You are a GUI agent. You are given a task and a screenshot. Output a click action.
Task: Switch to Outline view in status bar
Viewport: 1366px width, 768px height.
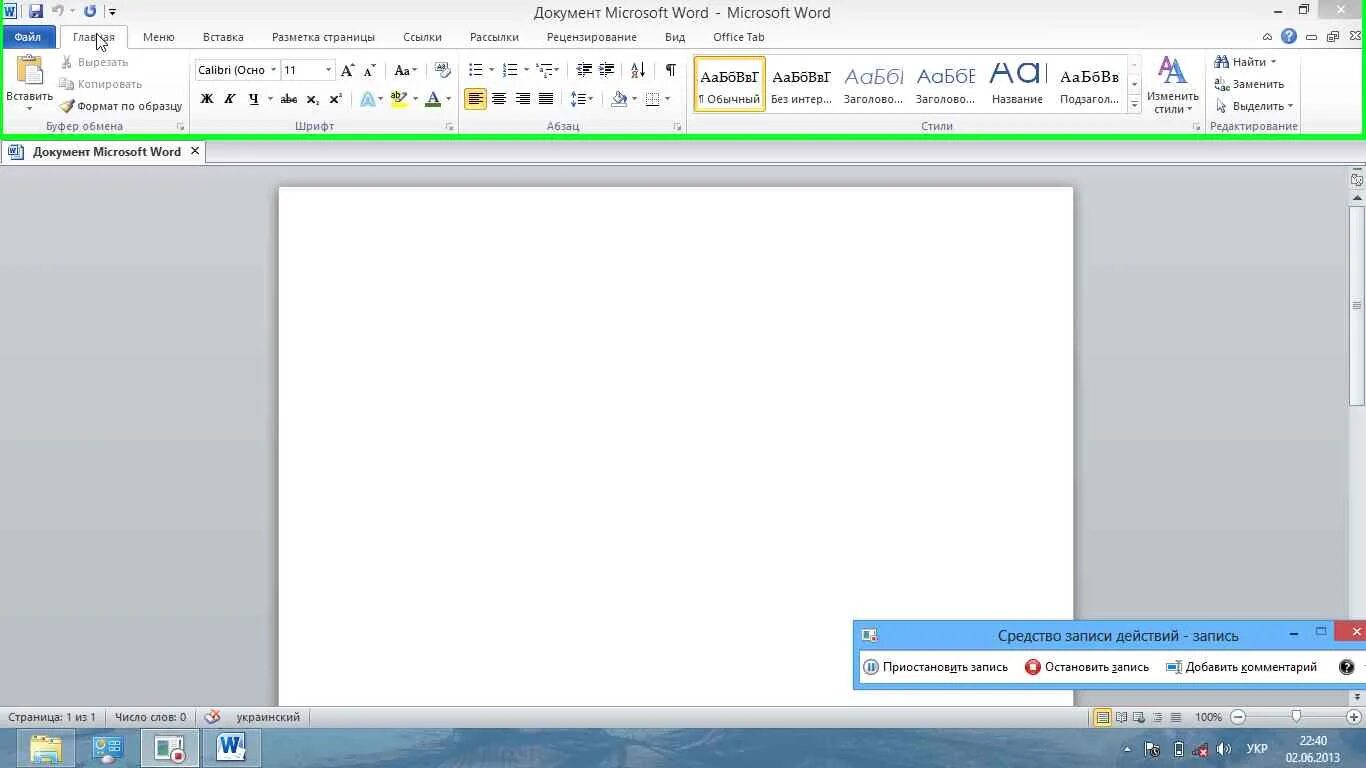[1157, 717]
